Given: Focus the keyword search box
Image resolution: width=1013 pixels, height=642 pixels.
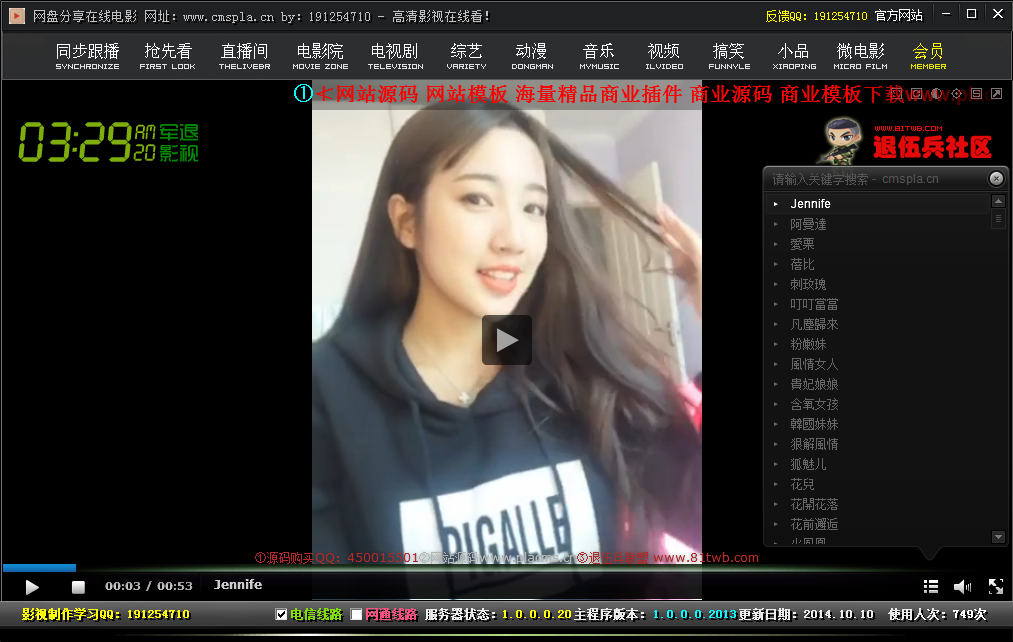Looking at the screenshot, I should [x=875, y=179].
